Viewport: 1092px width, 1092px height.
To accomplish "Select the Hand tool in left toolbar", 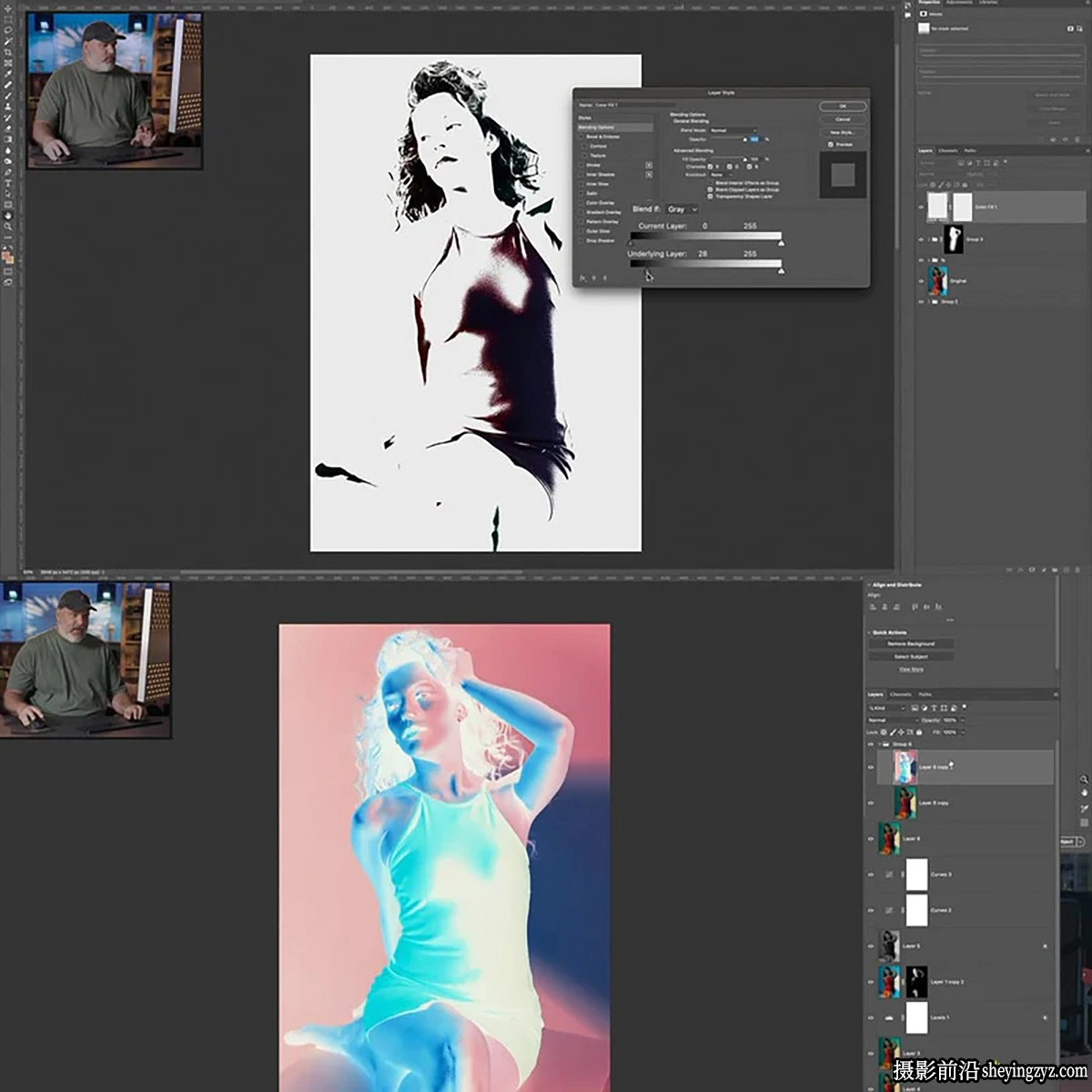I will (x=8, y=216).
